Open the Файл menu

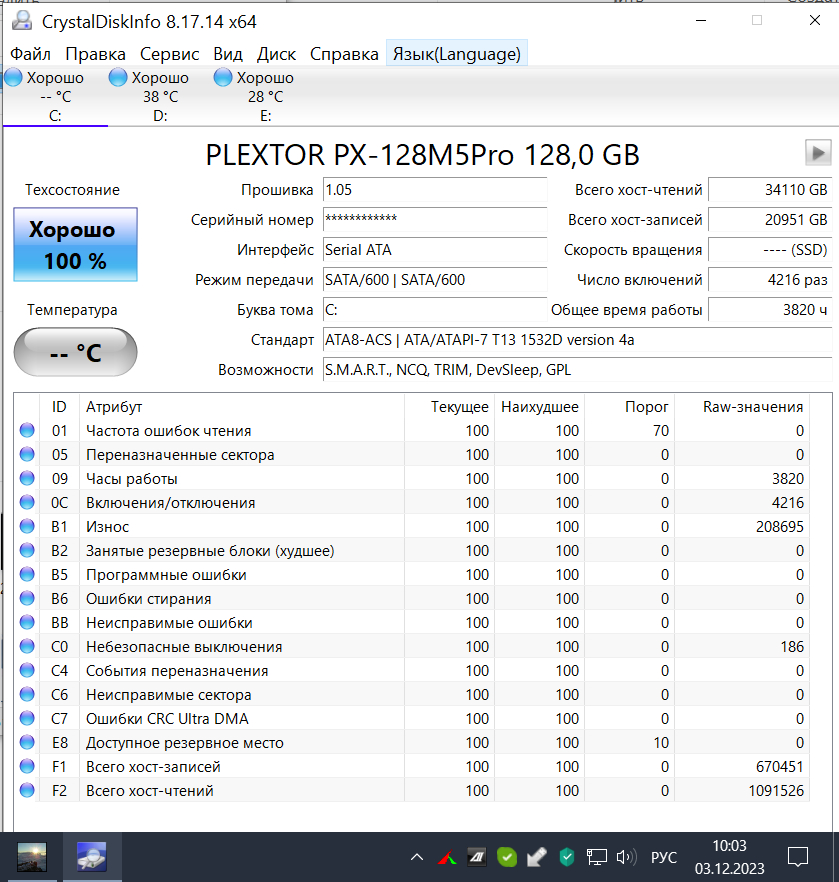tap(30, 54)
